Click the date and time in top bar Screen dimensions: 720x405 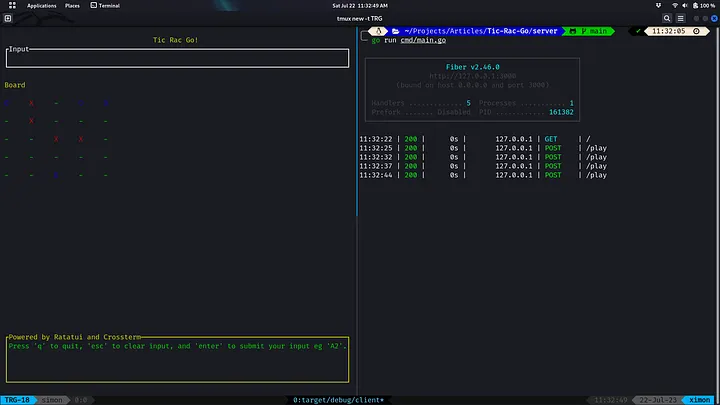(x=359, y=6)
